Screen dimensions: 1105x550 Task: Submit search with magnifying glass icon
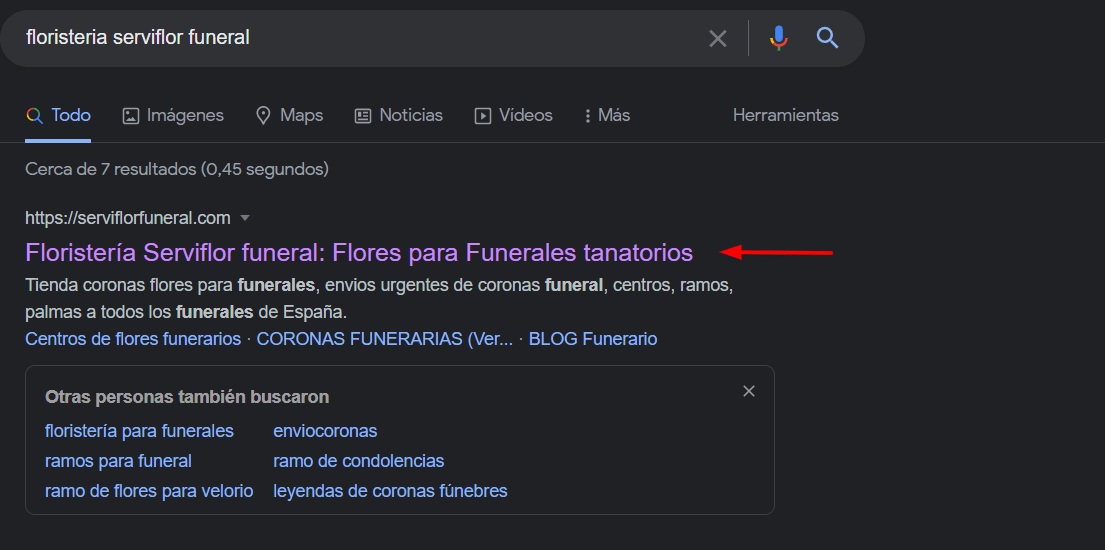(x=827, y=37)
